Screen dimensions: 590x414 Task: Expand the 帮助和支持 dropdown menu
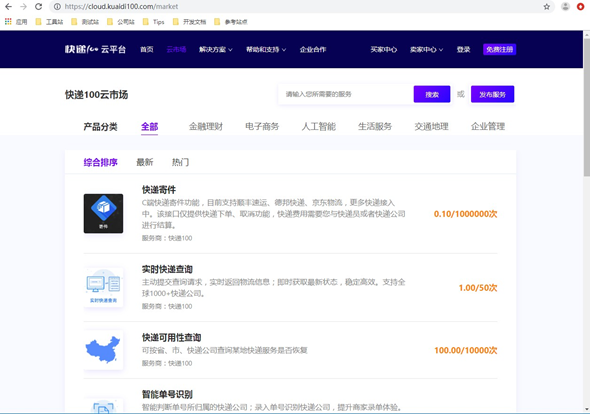click(x=266, y=49)
